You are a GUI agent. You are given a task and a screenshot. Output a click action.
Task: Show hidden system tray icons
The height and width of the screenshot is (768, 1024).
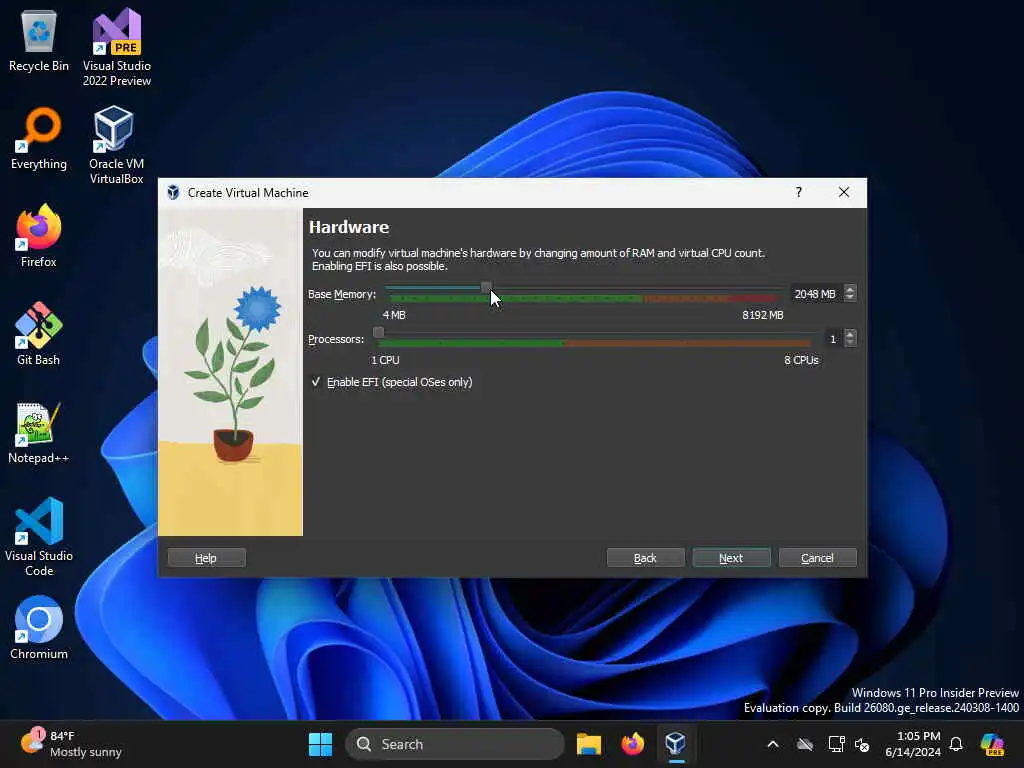point(773,744)
